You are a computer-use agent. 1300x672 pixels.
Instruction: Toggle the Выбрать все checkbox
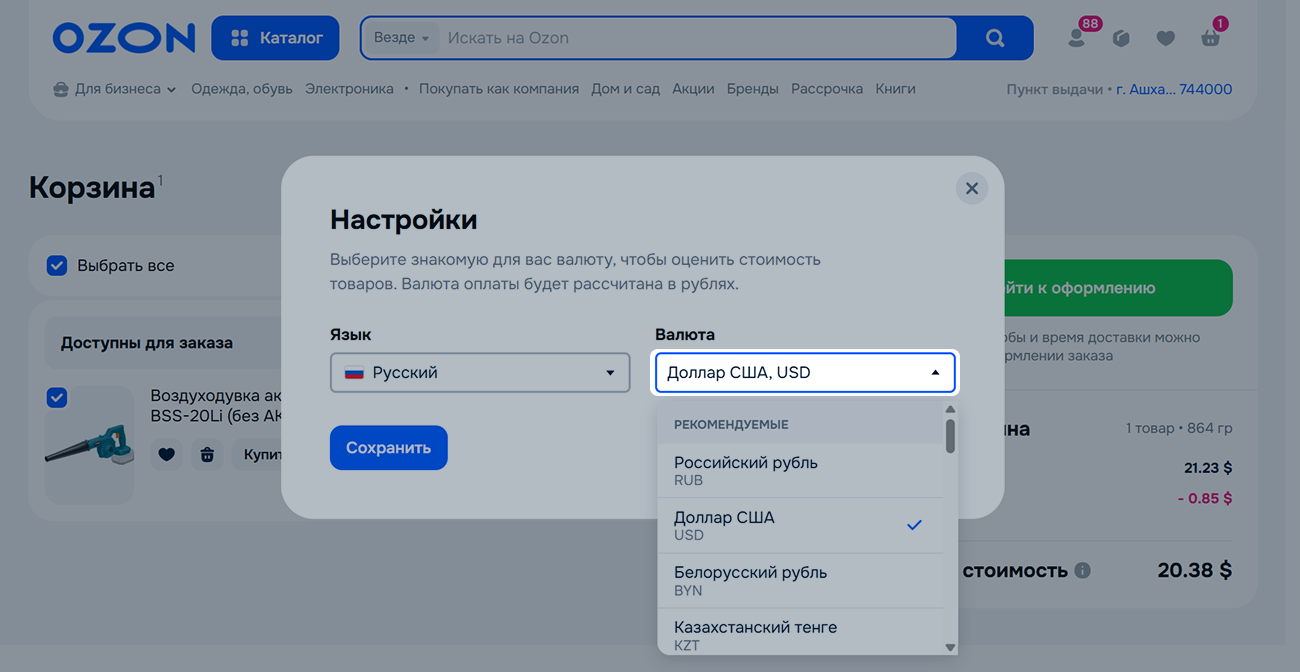point(57,266)
